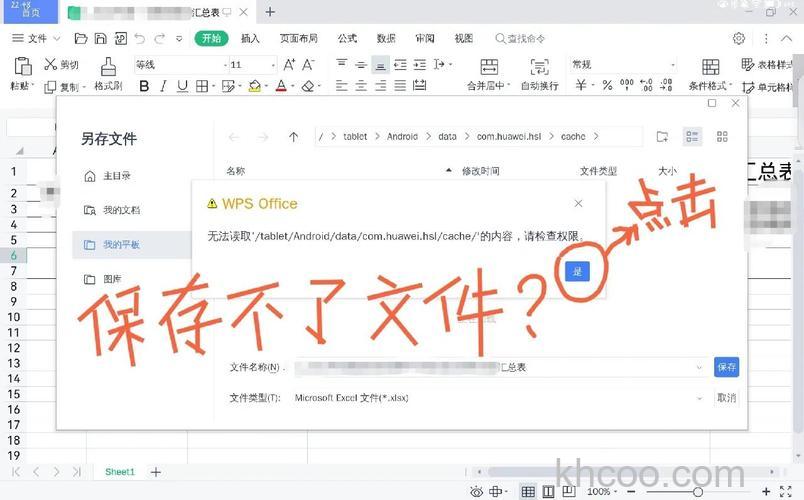
Task: Click the percent style icon
Action: click(x=608, y=85)
